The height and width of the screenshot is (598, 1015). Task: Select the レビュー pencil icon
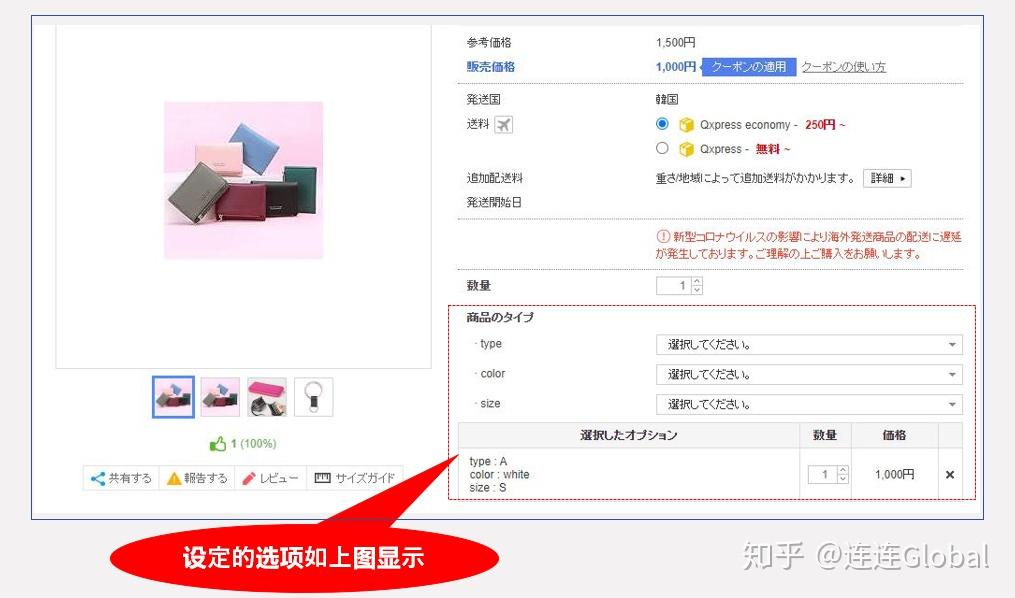[248, 477]
